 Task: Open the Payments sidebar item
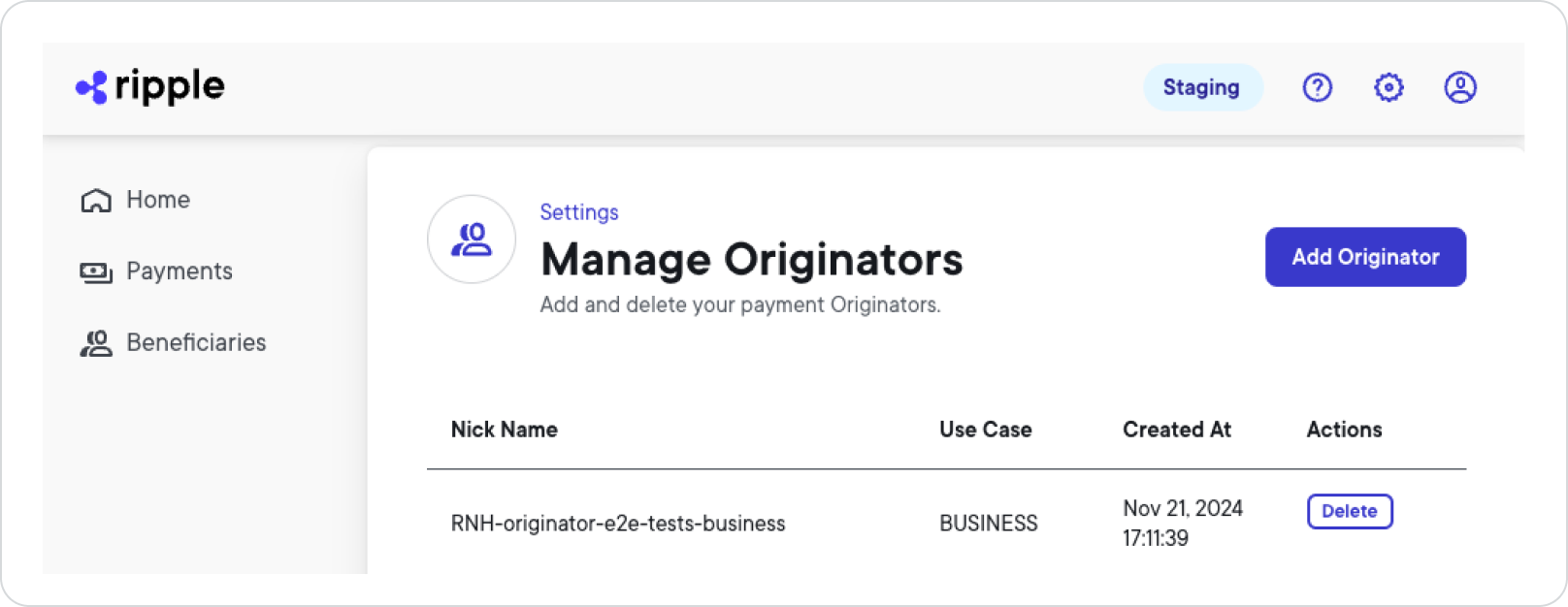(x=180, y=272)
